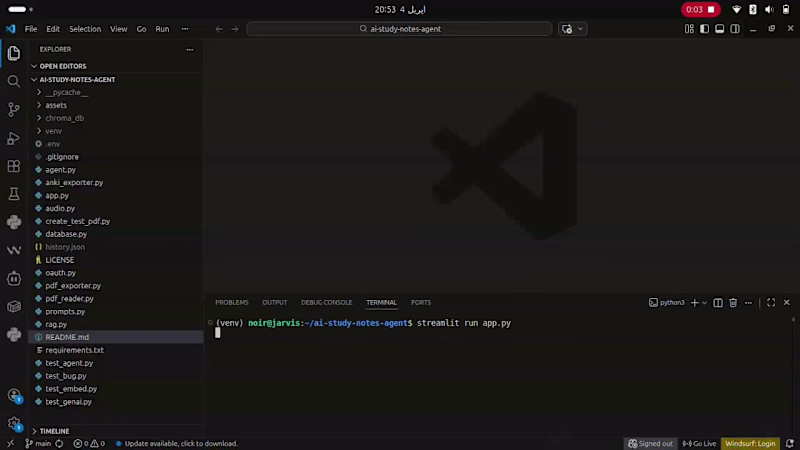The height and width of the screenshot is (450, 800).
Task: Expand the TIMELINE section
Action: 34,431
